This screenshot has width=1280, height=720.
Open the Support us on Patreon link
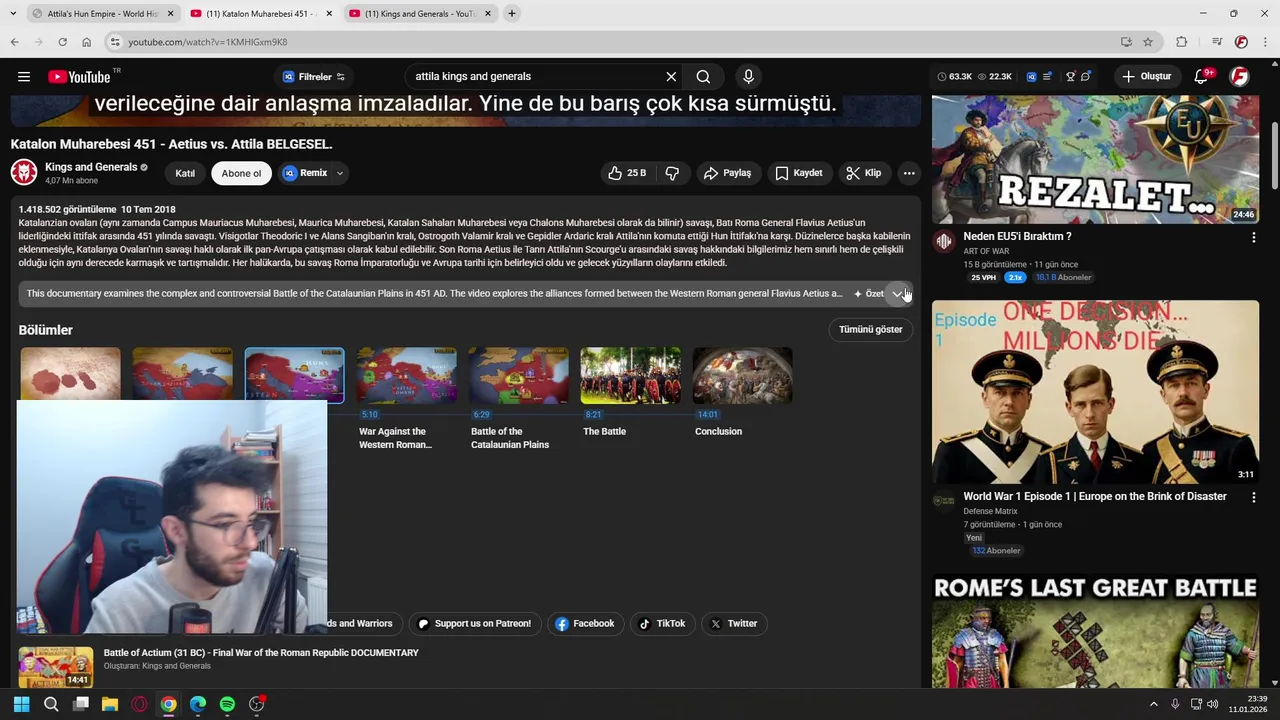click(x=474, y=623)
